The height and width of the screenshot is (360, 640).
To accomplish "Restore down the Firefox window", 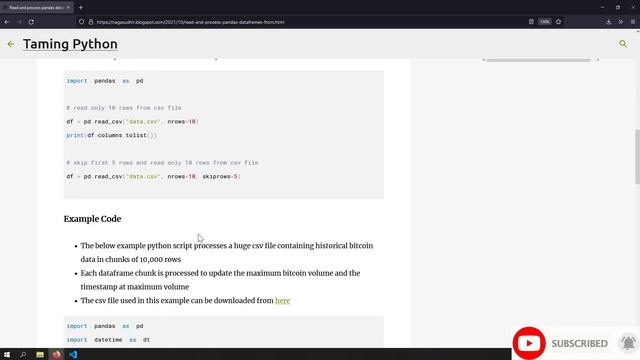I will tap(618, 7).
